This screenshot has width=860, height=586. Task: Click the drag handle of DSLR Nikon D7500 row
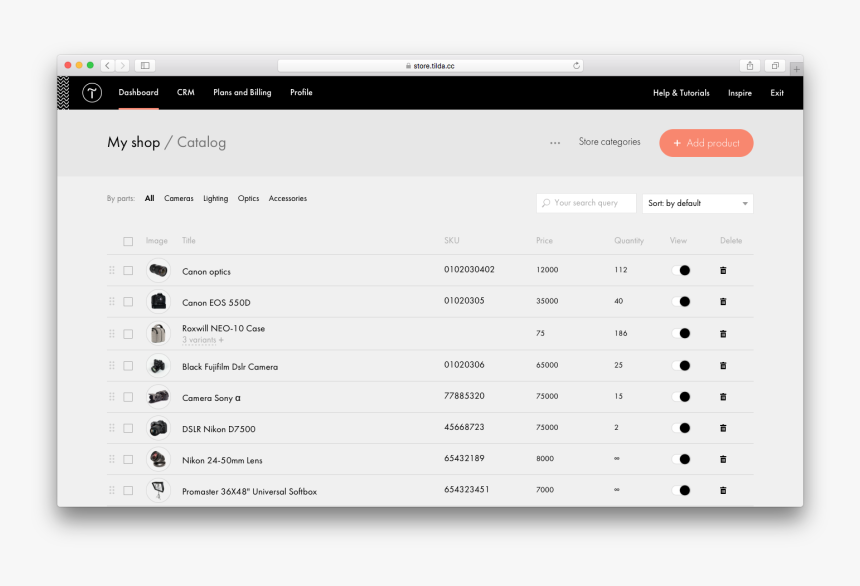112,427
